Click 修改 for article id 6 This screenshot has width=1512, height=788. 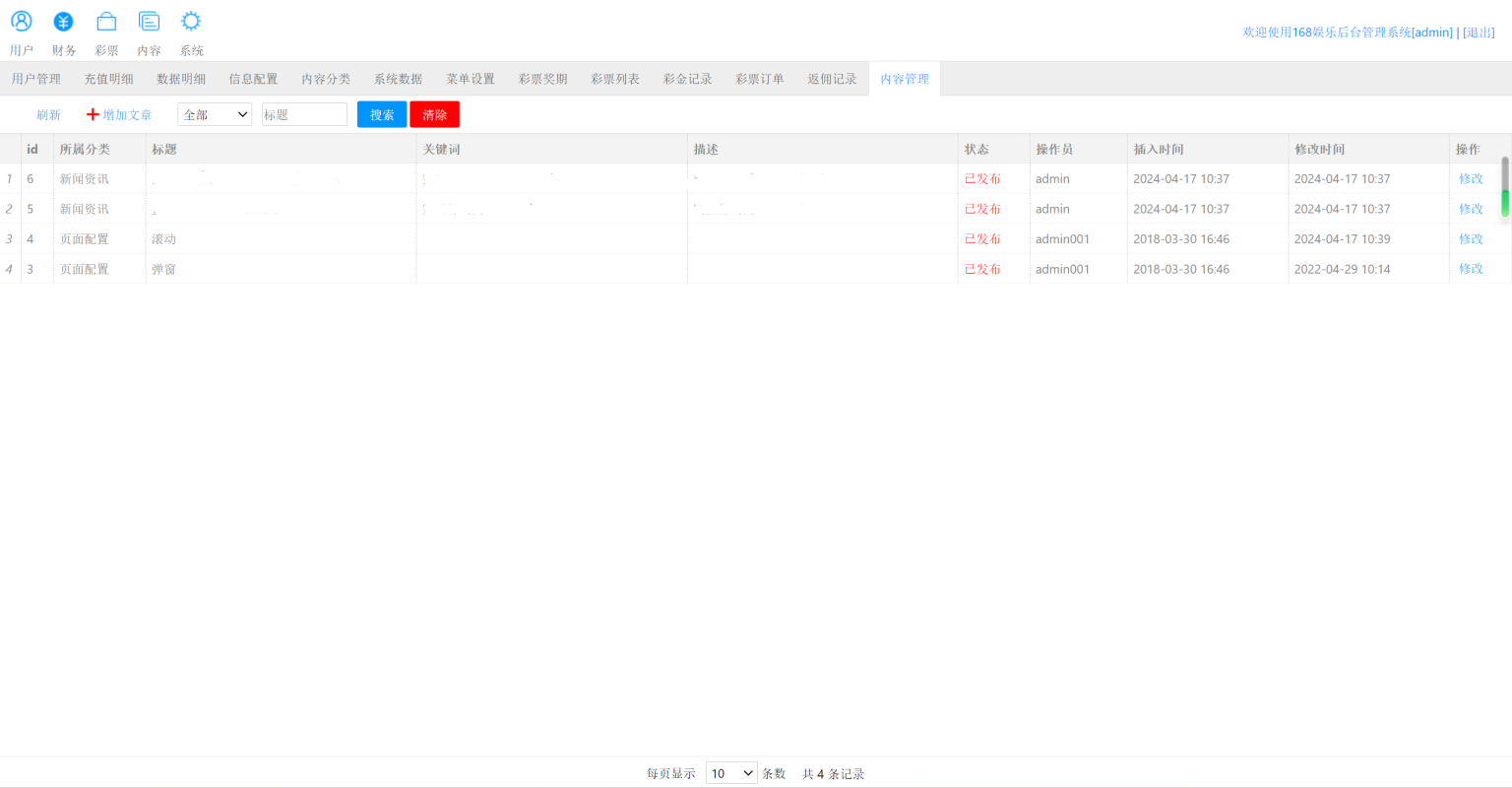1471,179
